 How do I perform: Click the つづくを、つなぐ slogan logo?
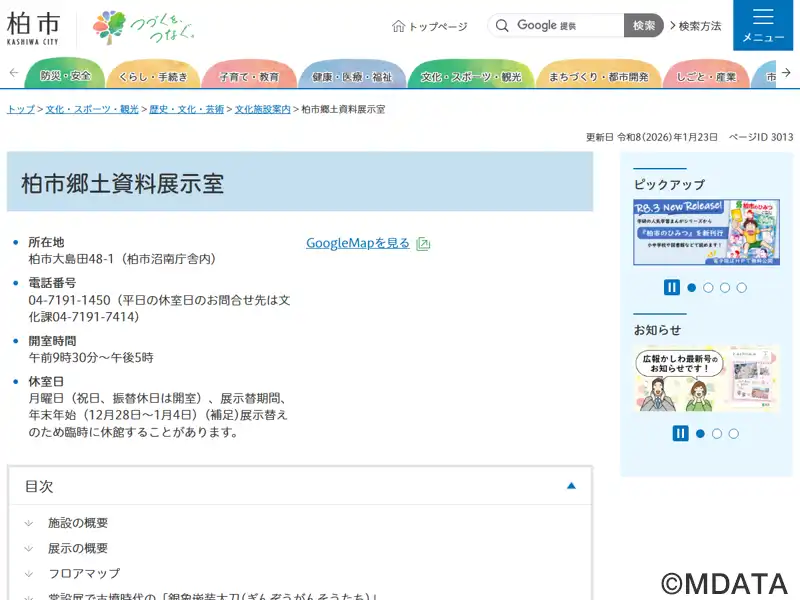click(x=142, y=27)
